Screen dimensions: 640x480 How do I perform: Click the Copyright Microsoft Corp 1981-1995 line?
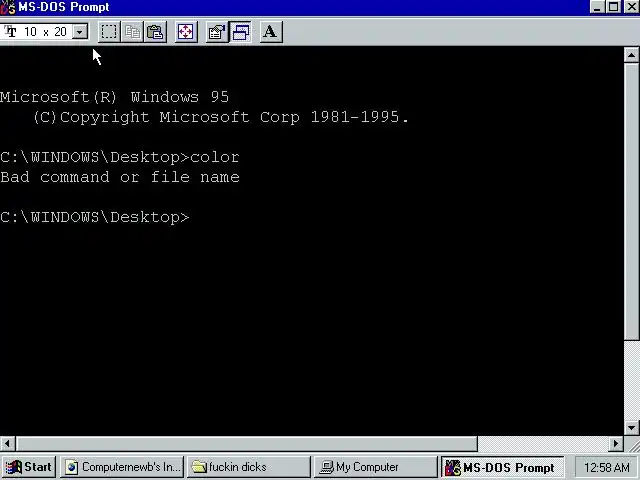pyautogui.click(x=220, y=118)
